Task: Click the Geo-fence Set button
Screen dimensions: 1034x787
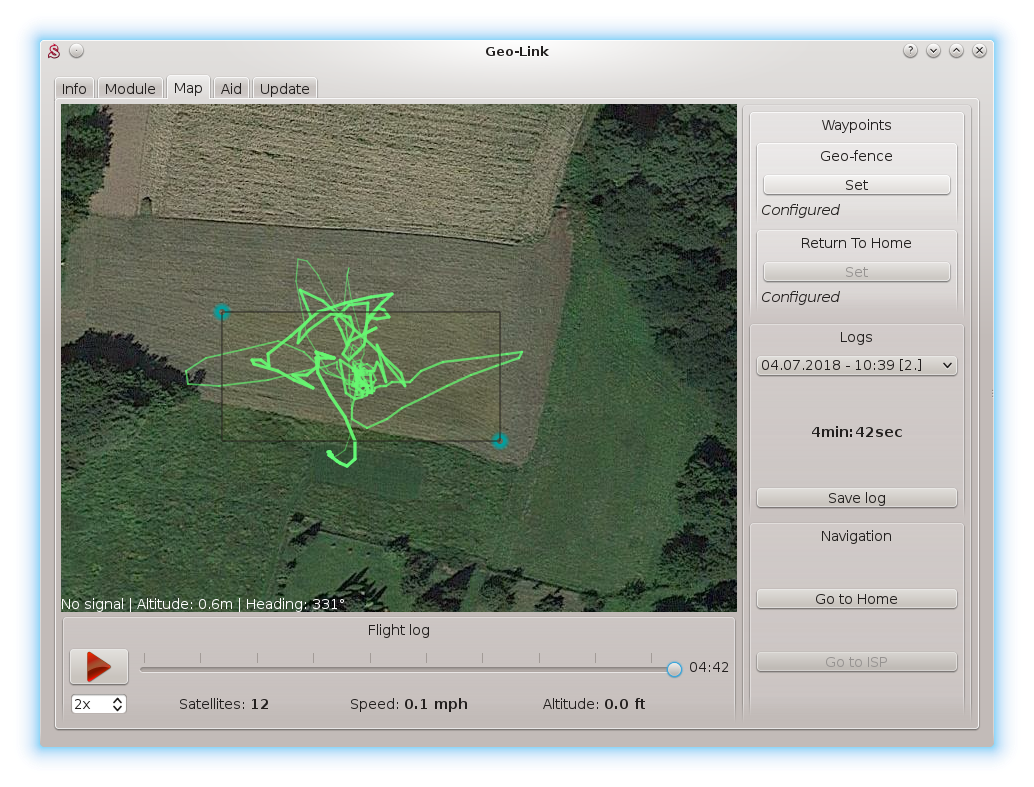Action: [x=856, y=185]
